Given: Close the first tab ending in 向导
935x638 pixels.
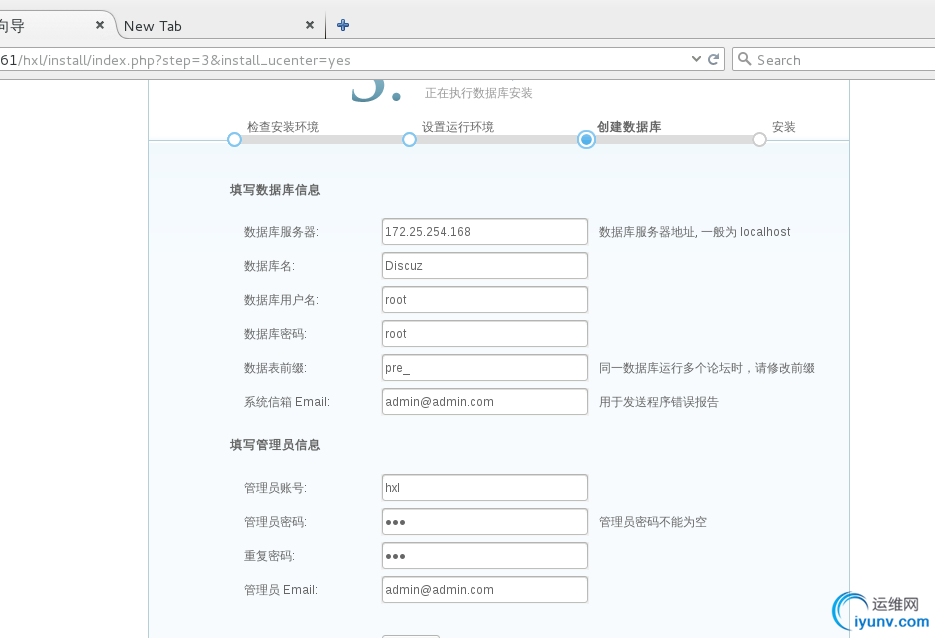Looking at the screenshot, I should coord(100,25).
